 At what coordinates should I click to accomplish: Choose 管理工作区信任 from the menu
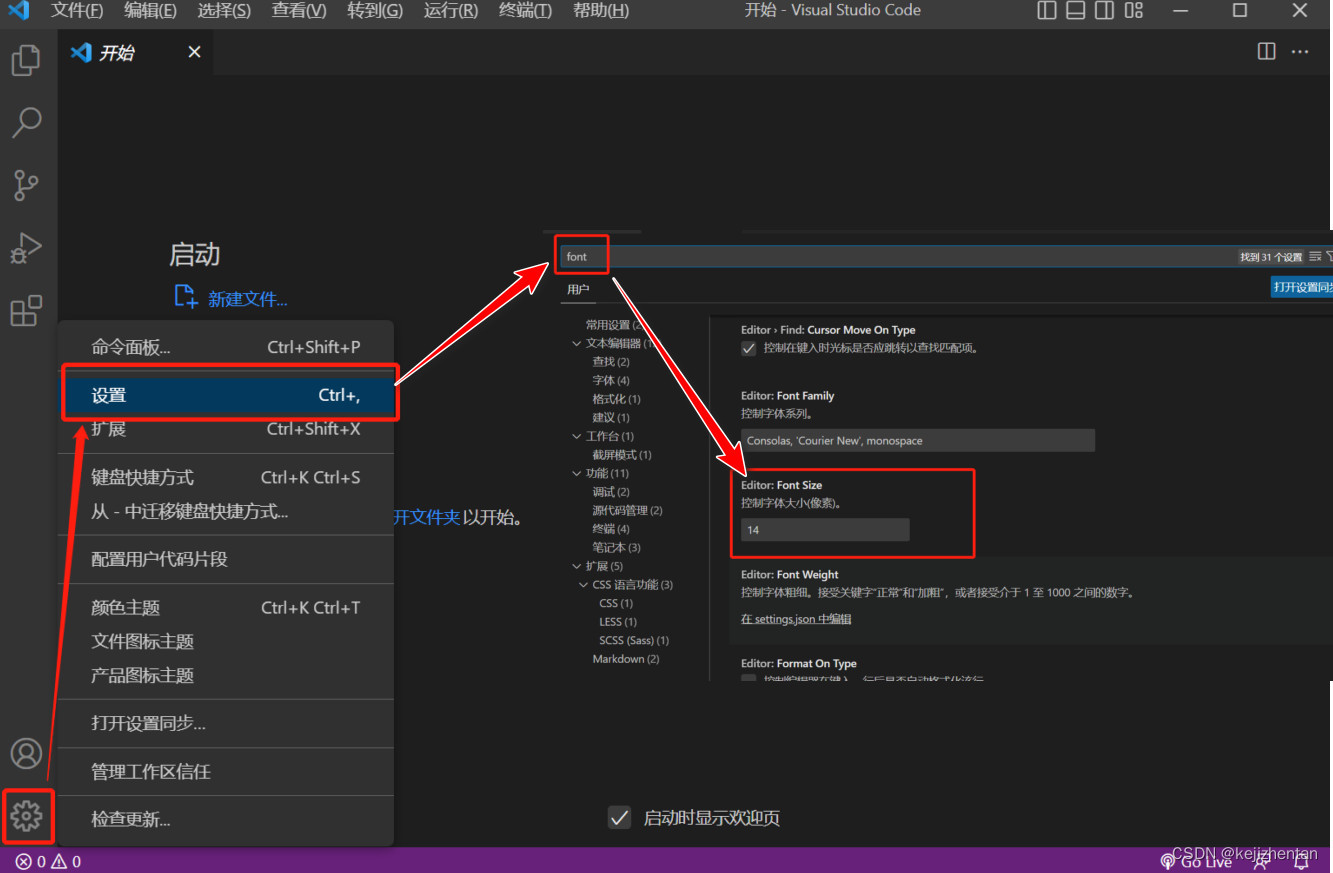tap(226, 771)
